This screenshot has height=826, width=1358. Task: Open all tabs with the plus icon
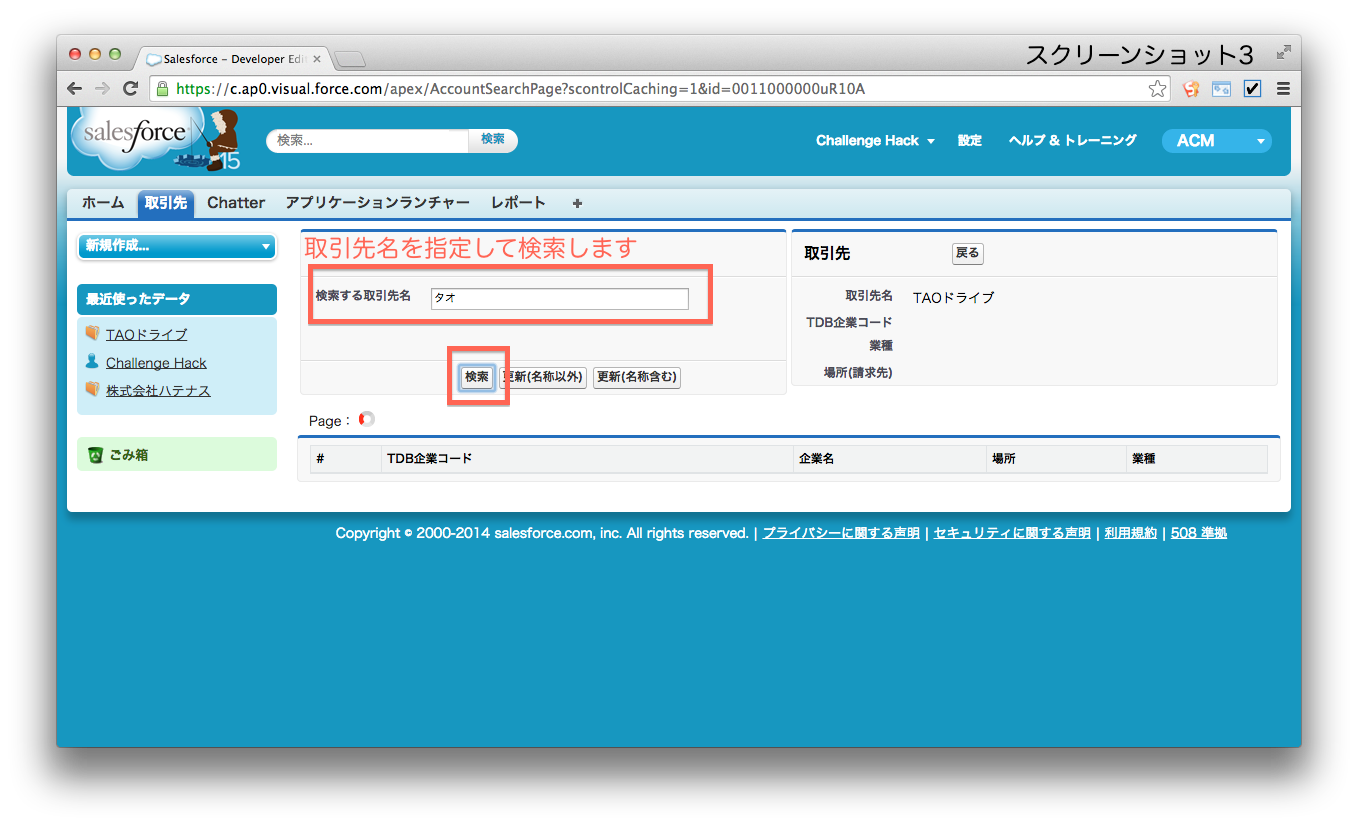tap(577, 203)
